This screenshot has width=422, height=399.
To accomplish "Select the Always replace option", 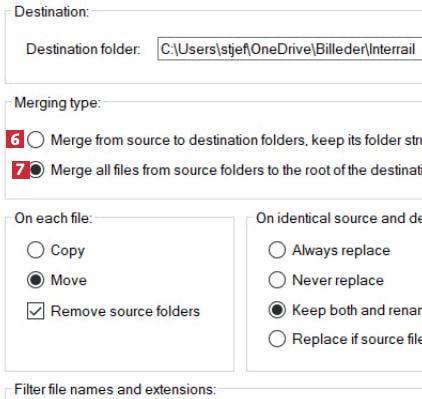I will [277, 250].
